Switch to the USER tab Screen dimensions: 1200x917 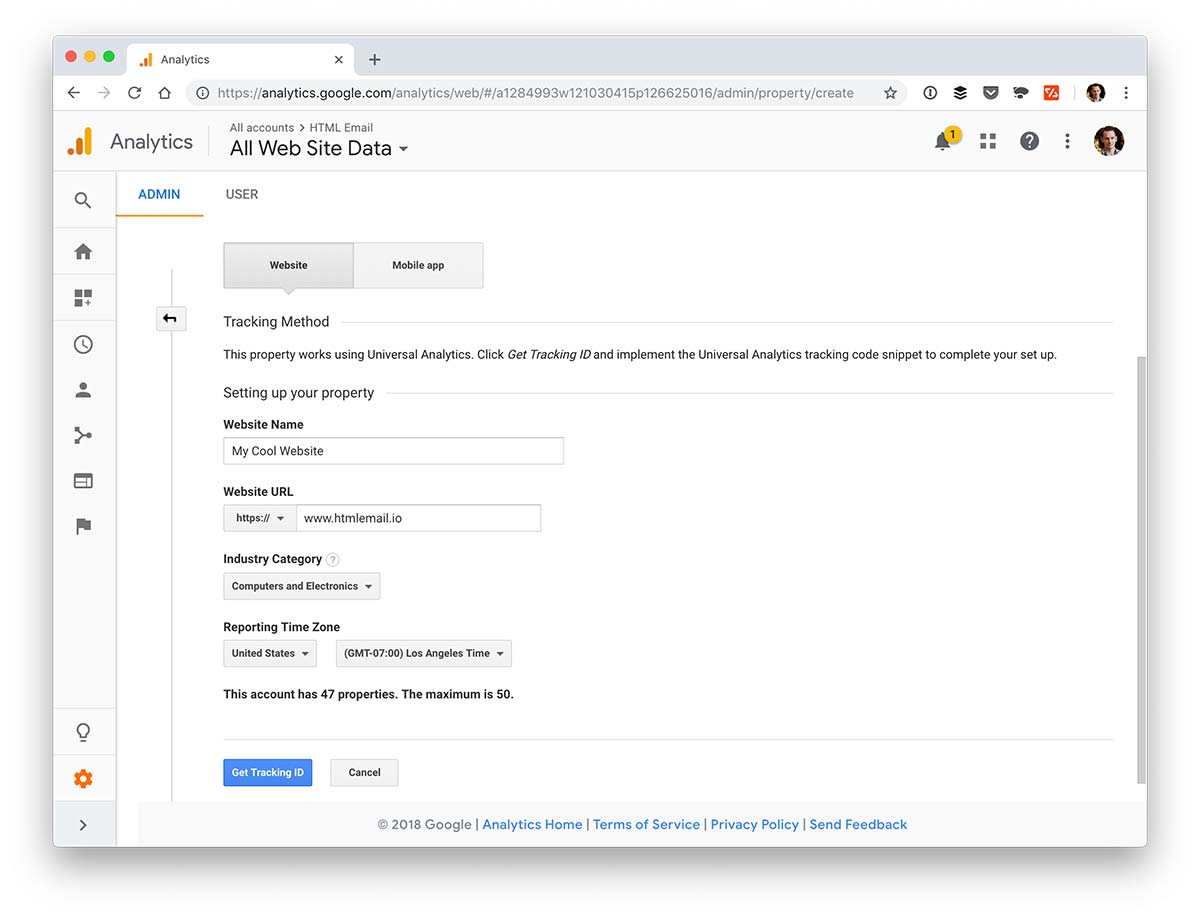(x=242, y=194)
